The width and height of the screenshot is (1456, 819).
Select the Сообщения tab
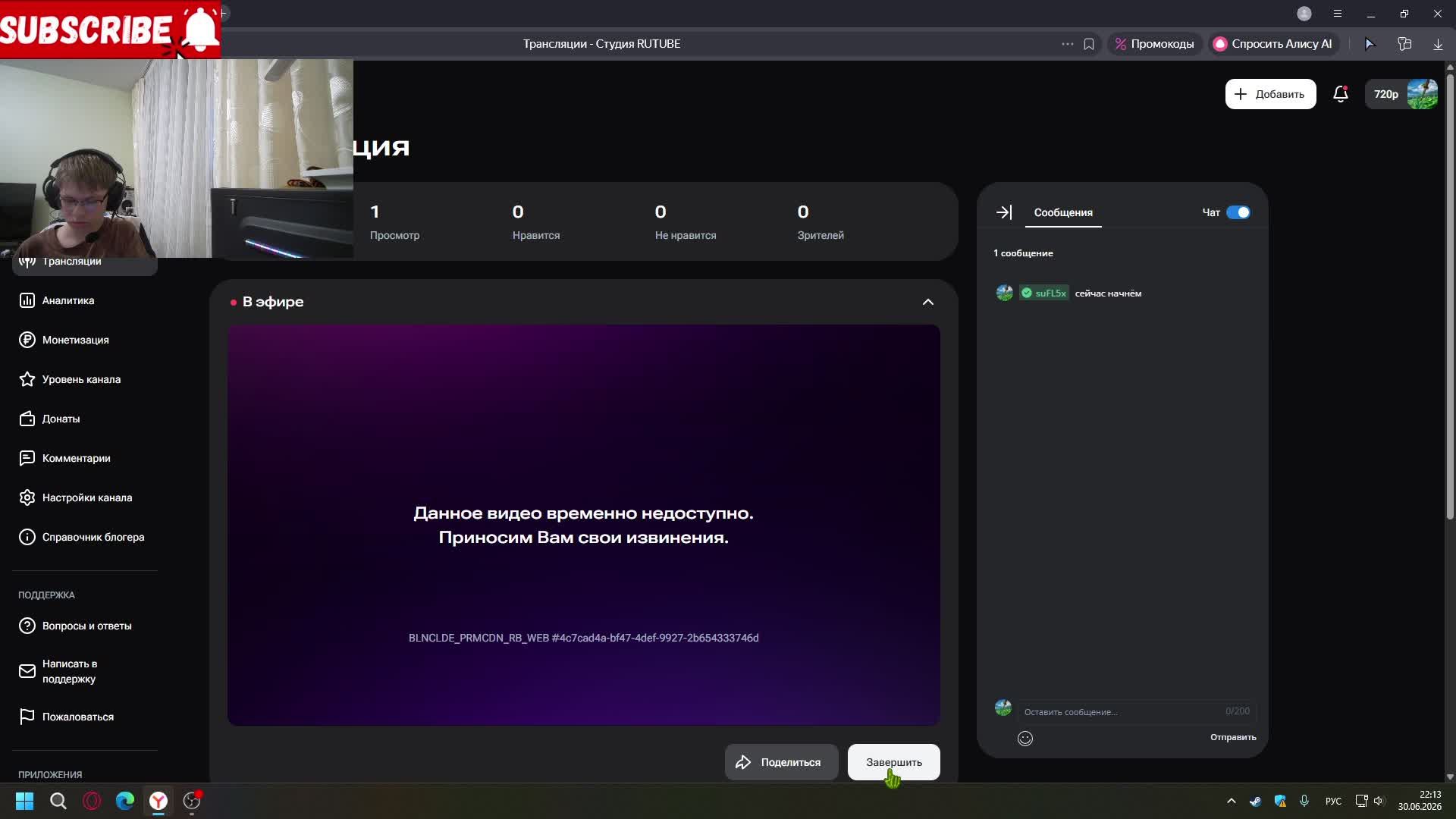coord(1063,212)
